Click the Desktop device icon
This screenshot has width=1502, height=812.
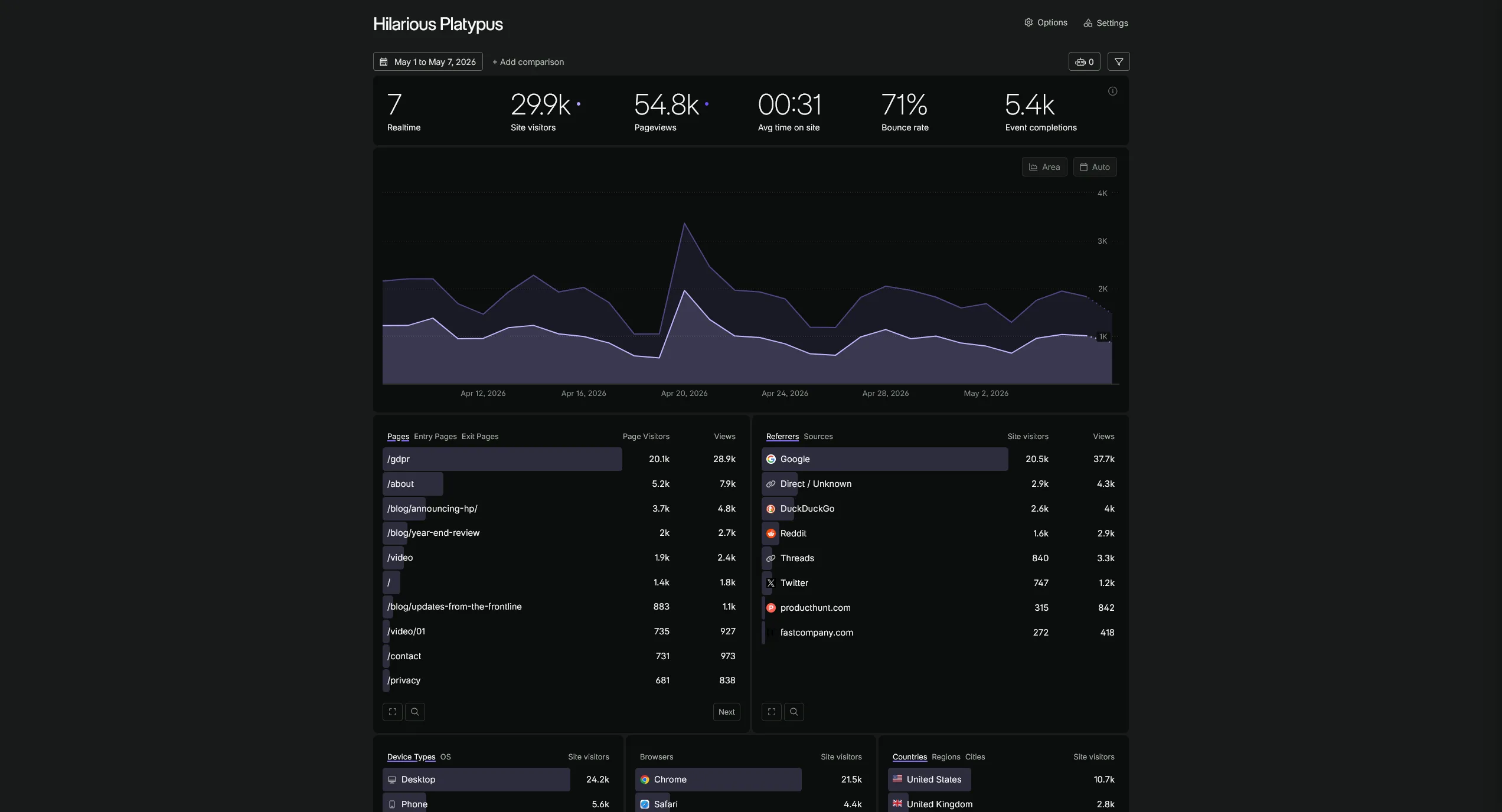pyautogui.click(x=391, y=780)
